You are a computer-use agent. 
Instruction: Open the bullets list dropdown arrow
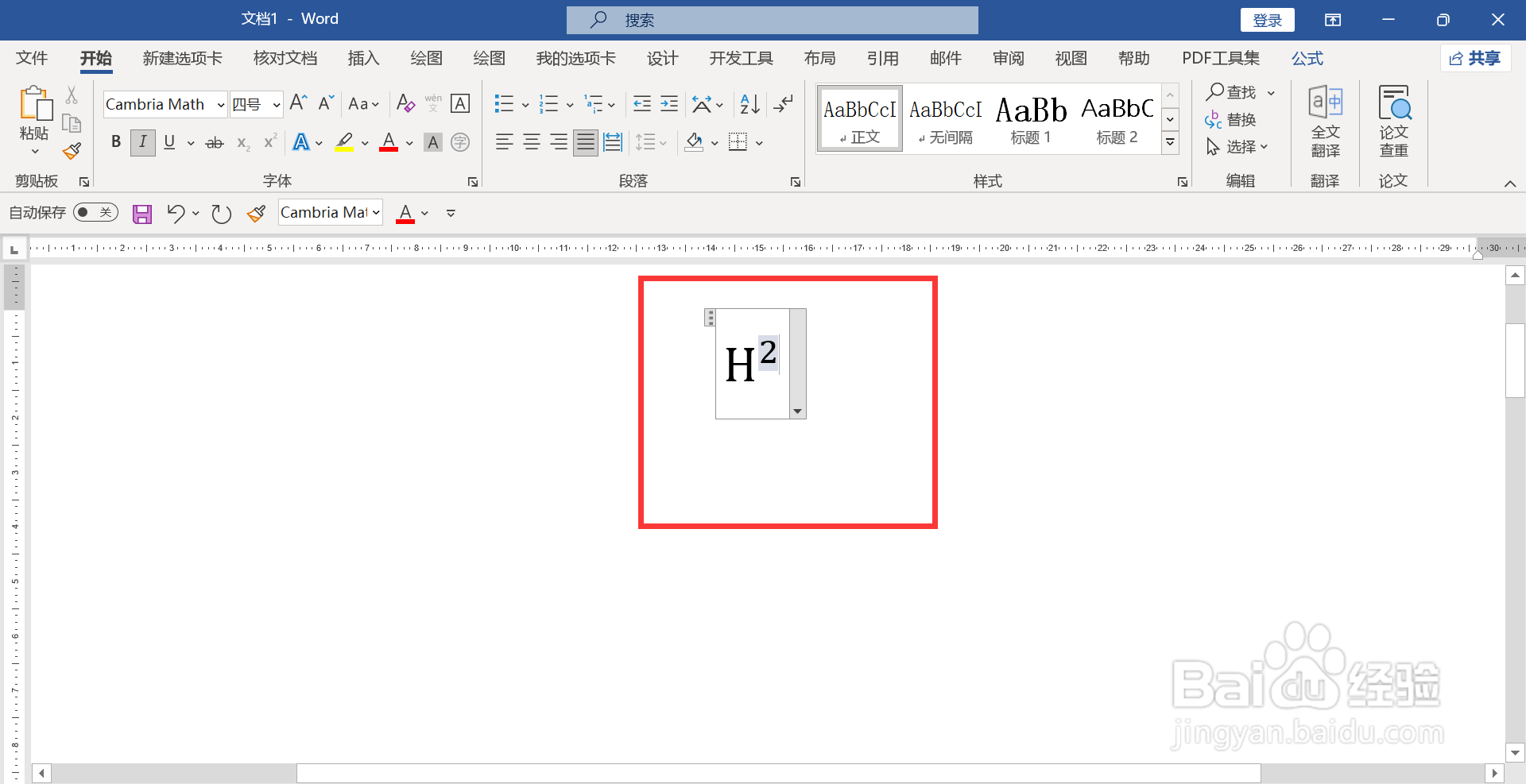pyautogui.click(x=525, y=104)
